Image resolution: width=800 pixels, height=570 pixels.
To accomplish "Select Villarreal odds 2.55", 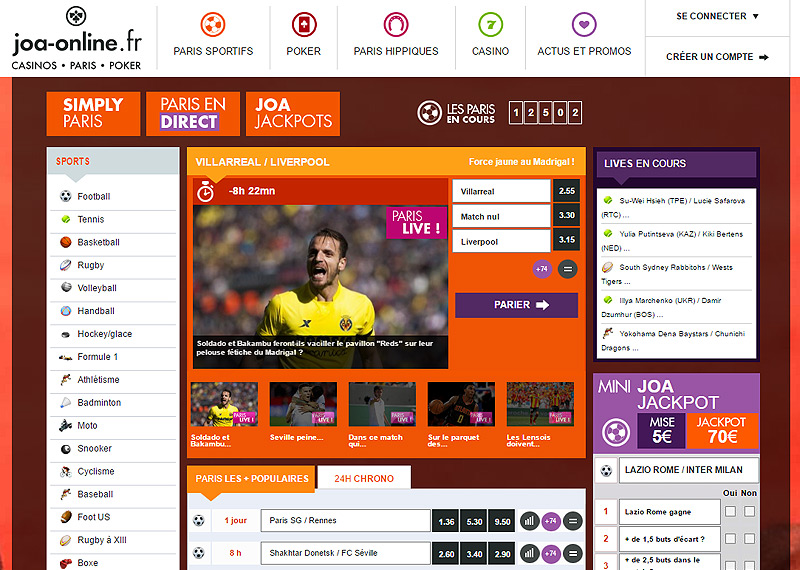I will (x=566, y=191).
